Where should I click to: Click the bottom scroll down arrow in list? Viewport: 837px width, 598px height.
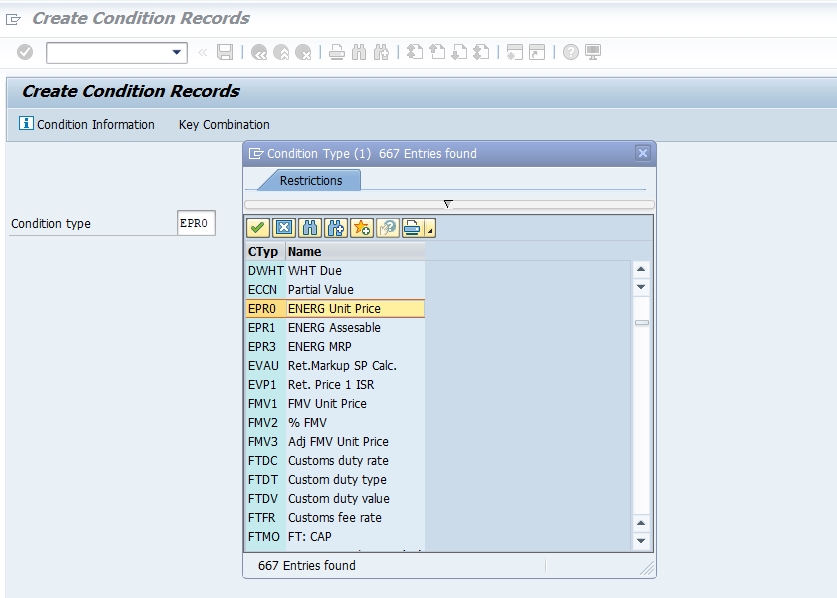(641, 541)
